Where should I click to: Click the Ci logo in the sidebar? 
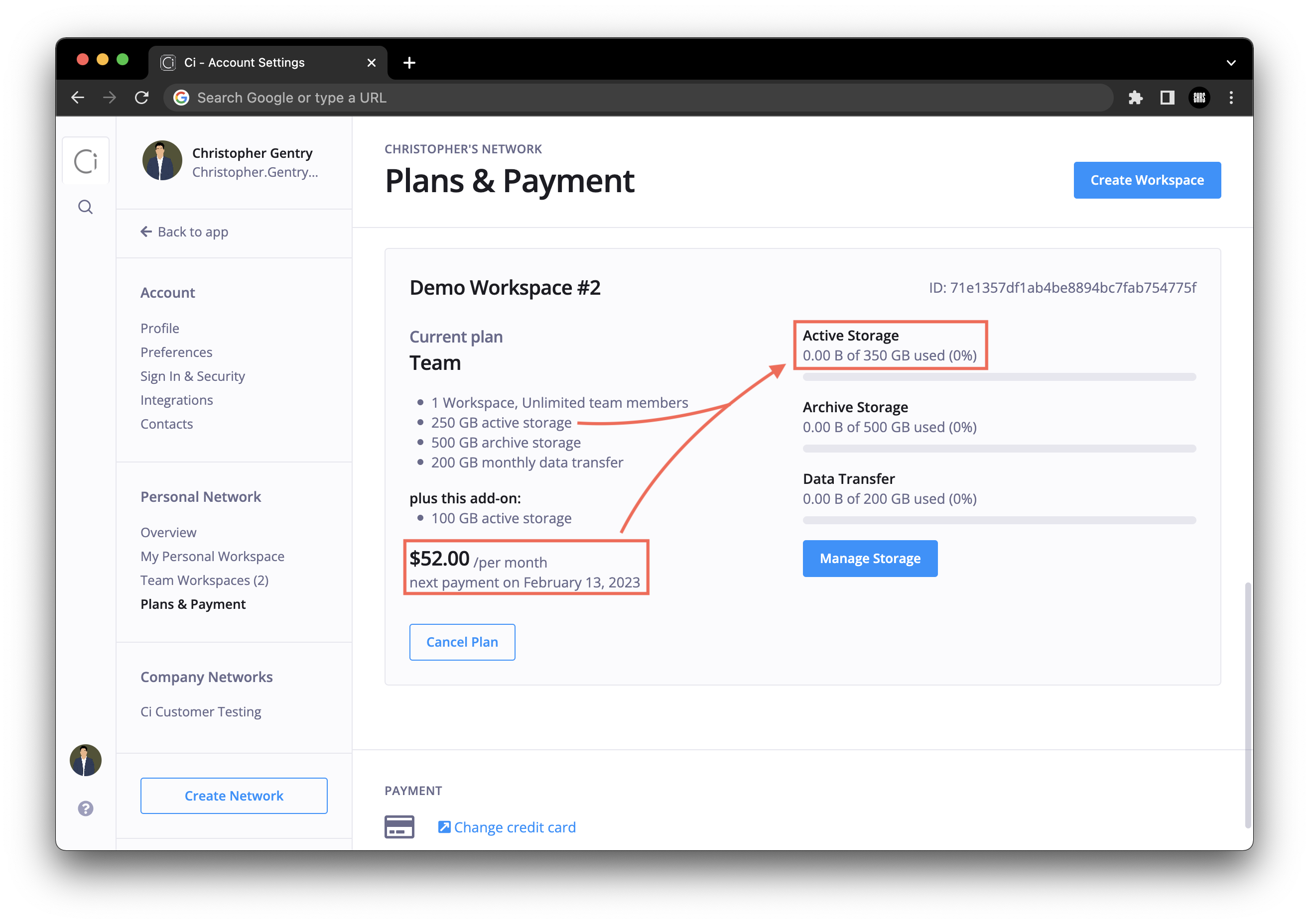tap(85, 160)
